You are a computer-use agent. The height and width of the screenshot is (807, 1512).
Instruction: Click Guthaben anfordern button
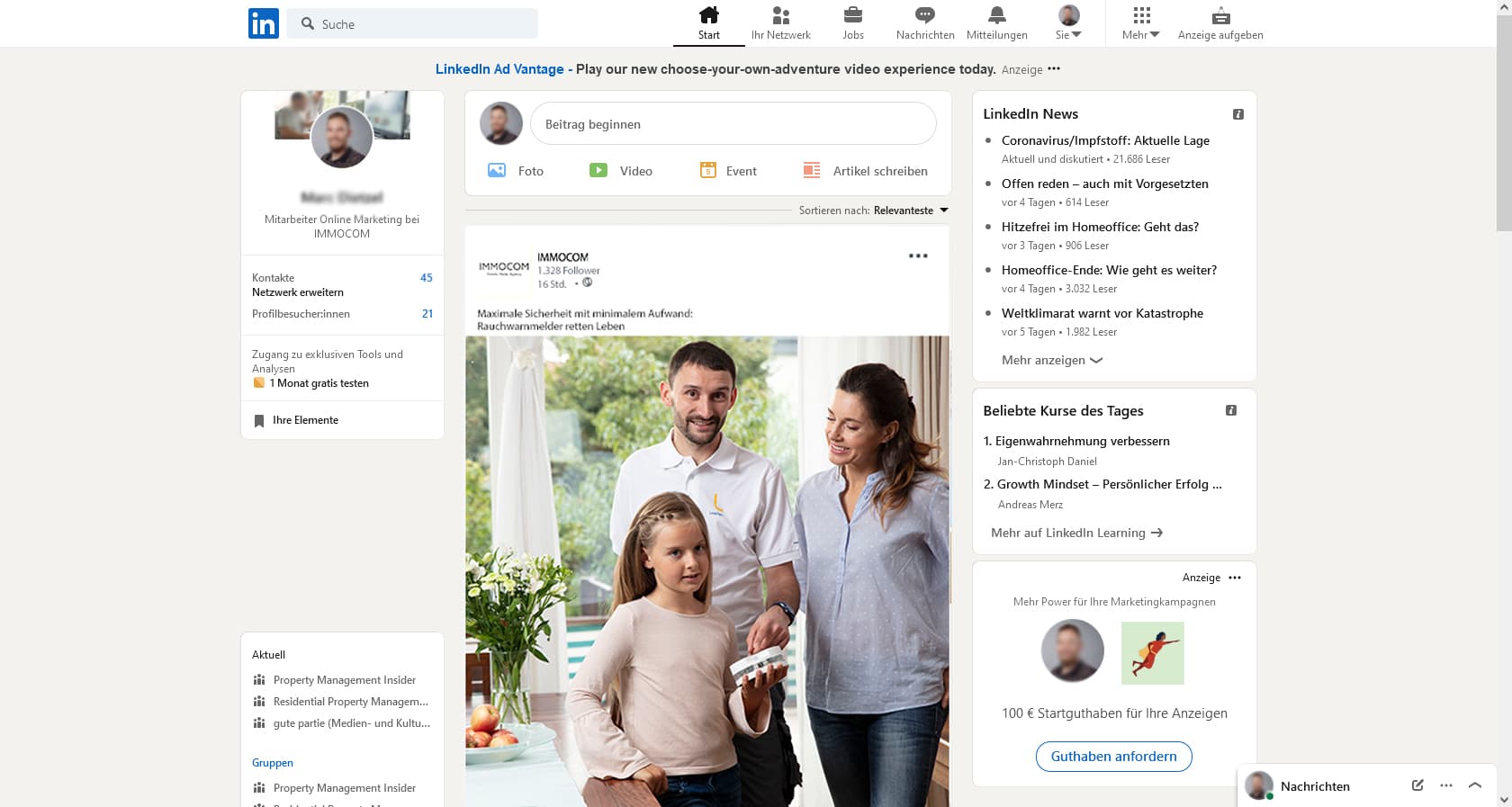[x=1114, y=757]
